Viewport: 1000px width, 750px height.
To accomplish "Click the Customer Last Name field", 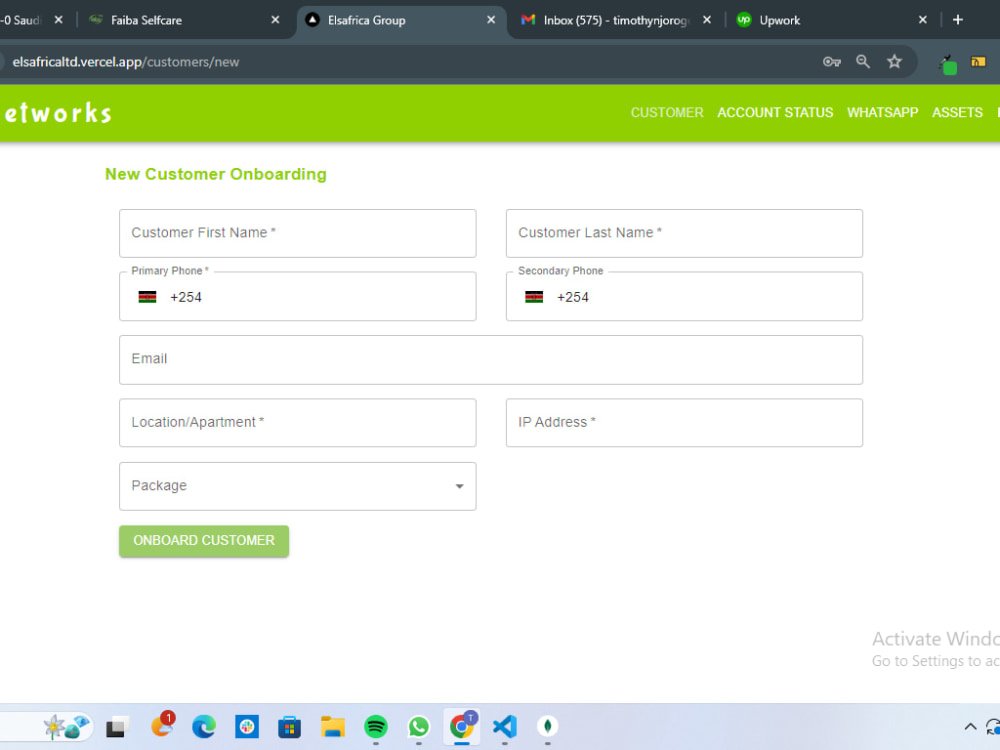I will tap(684, 233).
